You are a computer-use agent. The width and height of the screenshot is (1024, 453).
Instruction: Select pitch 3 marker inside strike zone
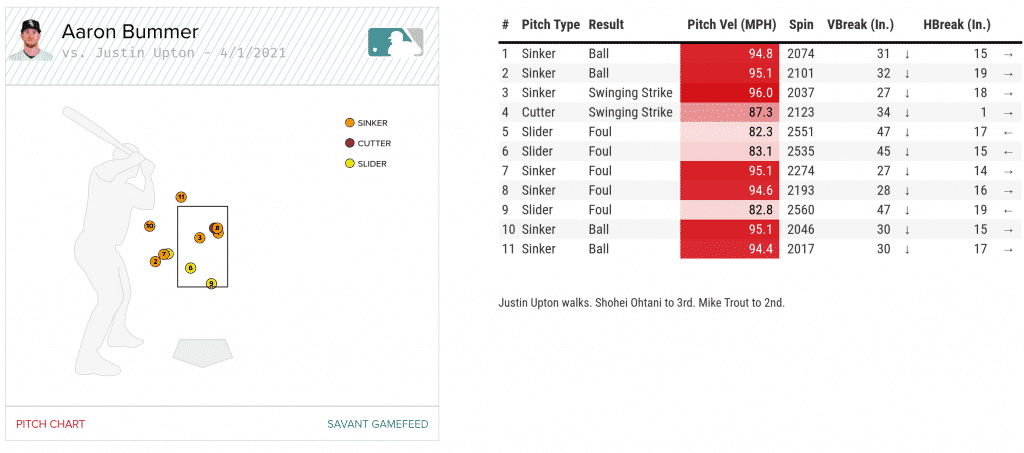[x=200, y=237]
